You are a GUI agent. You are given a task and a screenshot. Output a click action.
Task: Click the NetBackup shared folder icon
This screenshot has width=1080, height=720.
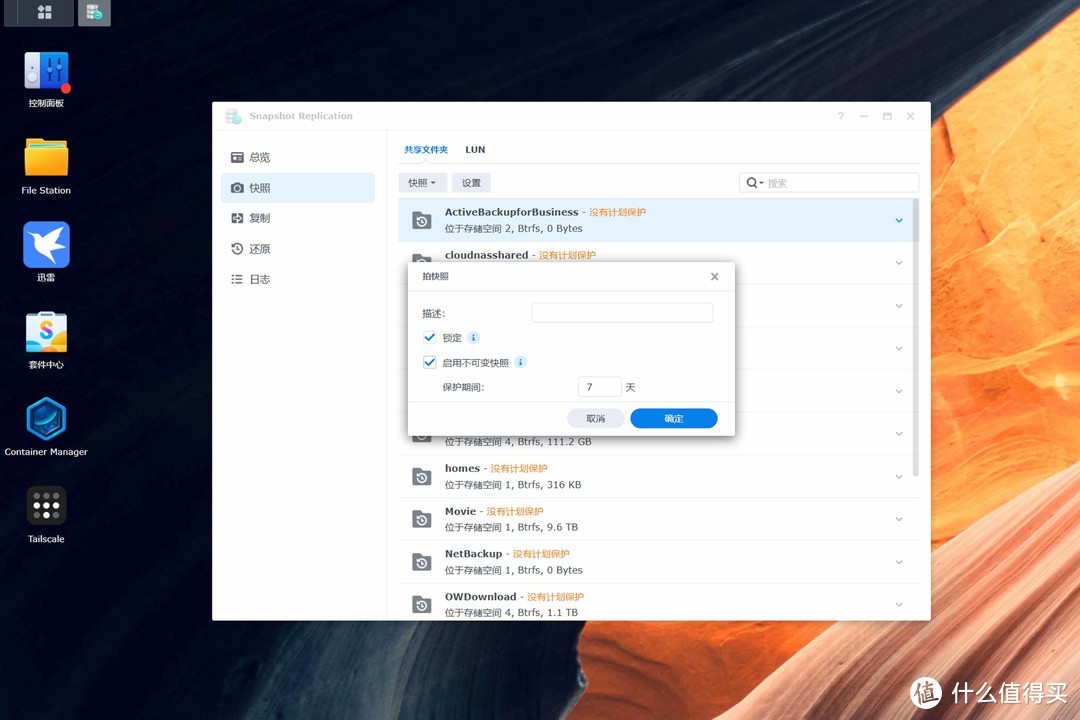[x=422, y=562]
